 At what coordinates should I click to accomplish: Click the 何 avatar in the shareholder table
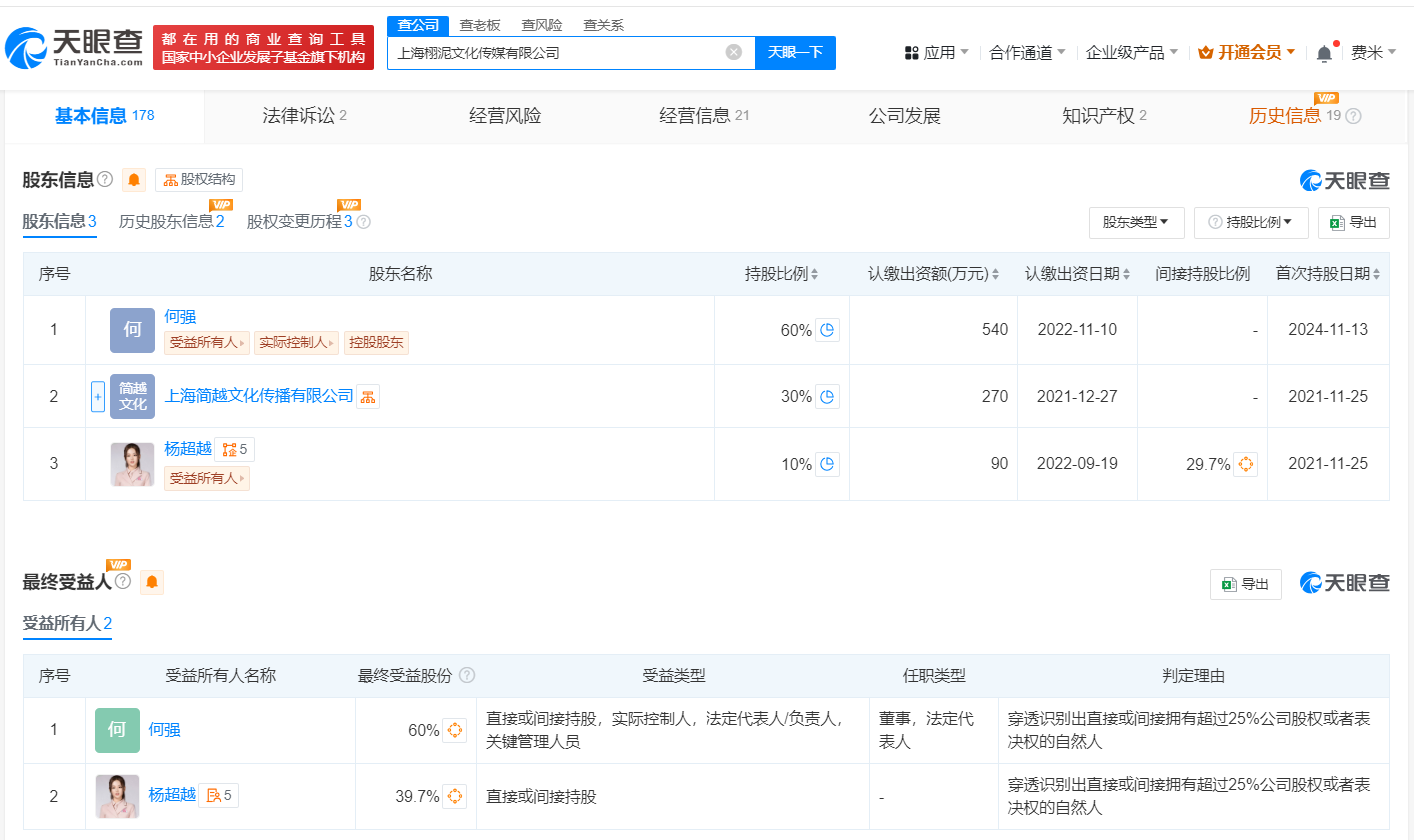pyautogui.click(x=132, y=330)
